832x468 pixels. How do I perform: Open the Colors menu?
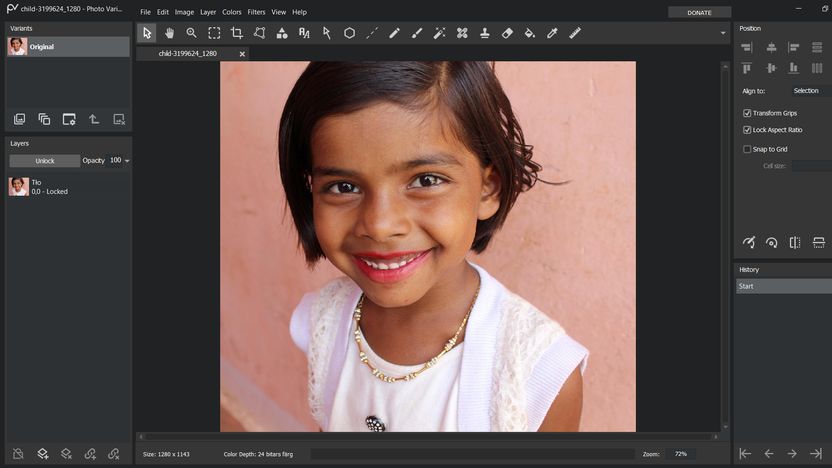click(231, 12)
